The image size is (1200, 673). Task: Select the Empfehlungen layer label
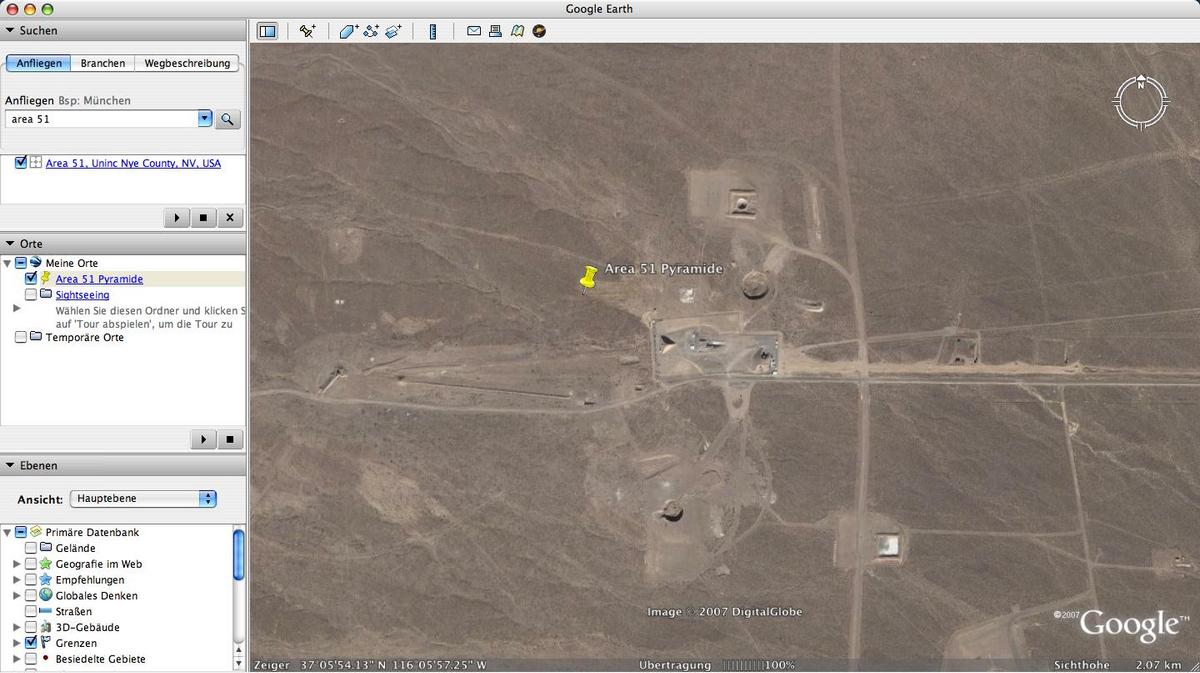90,580
